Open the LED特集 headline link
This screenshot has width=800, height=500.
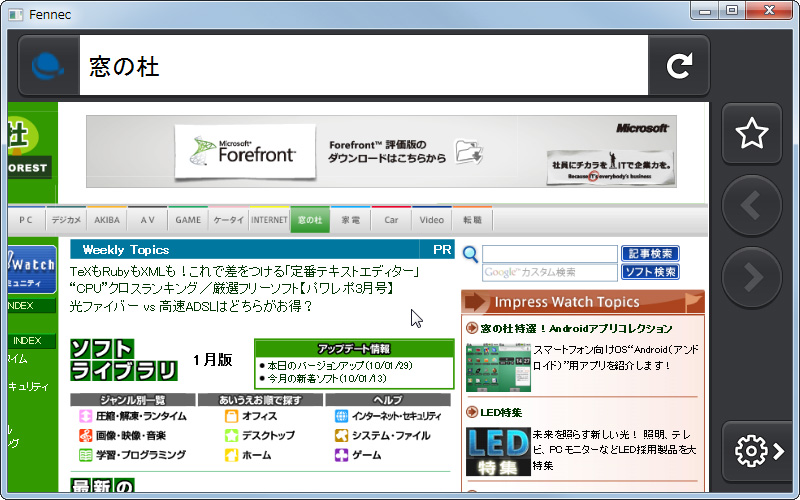click(501, 412)
